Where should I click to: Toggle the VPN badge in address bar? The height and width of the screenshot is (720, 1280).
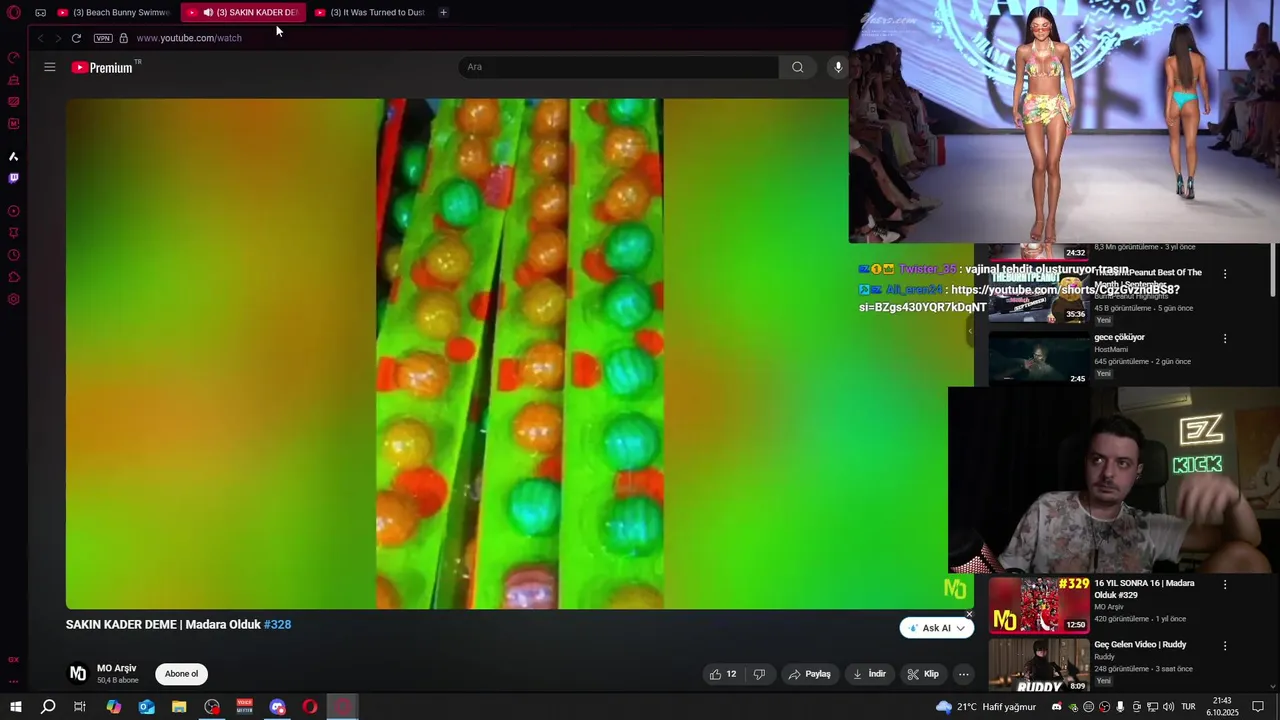[103, 38]
